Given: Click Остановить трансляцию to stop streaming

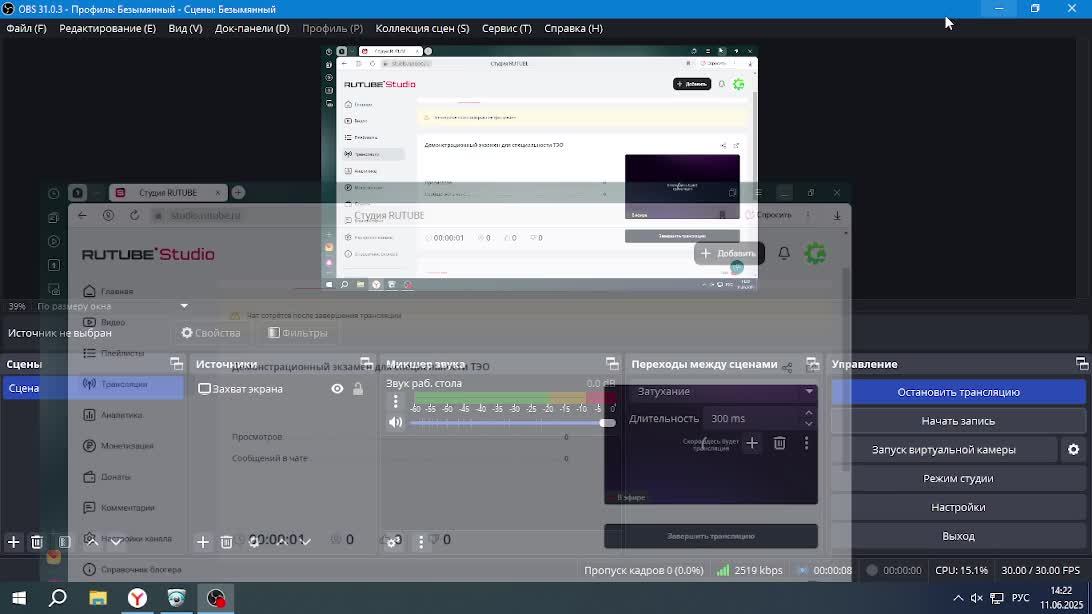Looking at the screenshot, I should 958,392.
